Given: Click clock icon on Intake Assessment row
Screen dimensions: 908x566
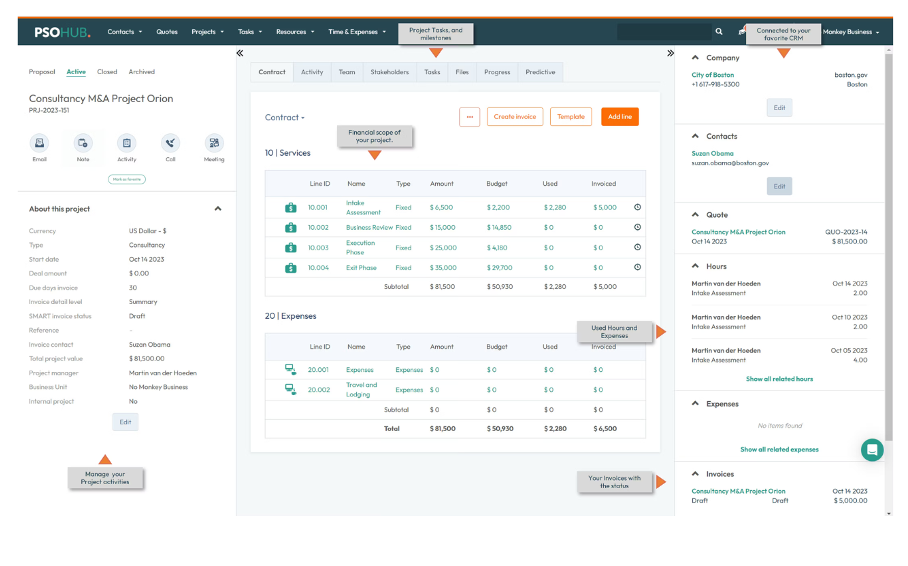Looking at the screenshot, I should 637,207.
